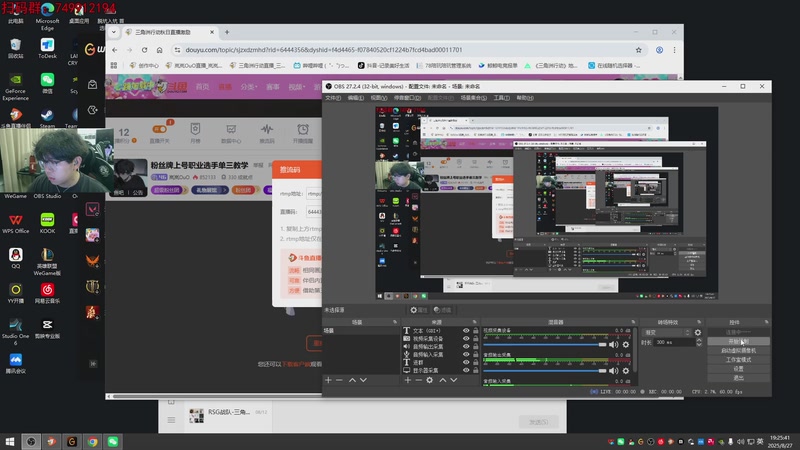This screenshot has height=450, width=800.
Task: Move source up with arrow icon
Action: point(442,380)
